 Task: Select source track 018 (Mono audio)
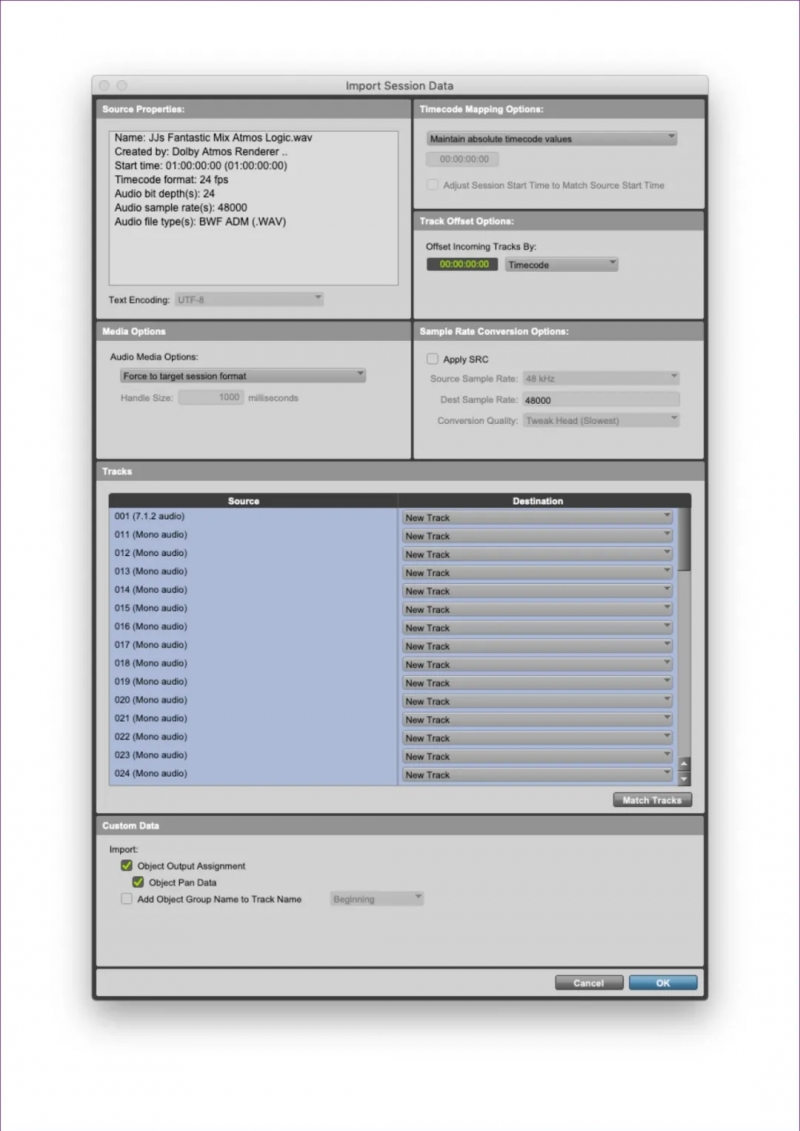[x=253, y=664]
